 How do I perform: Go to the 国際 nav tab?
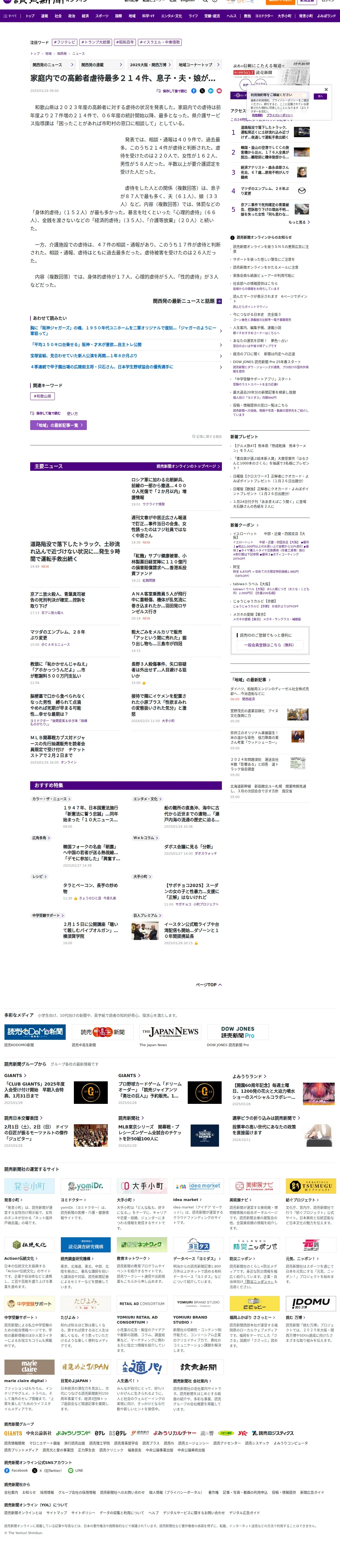(119, 16)
